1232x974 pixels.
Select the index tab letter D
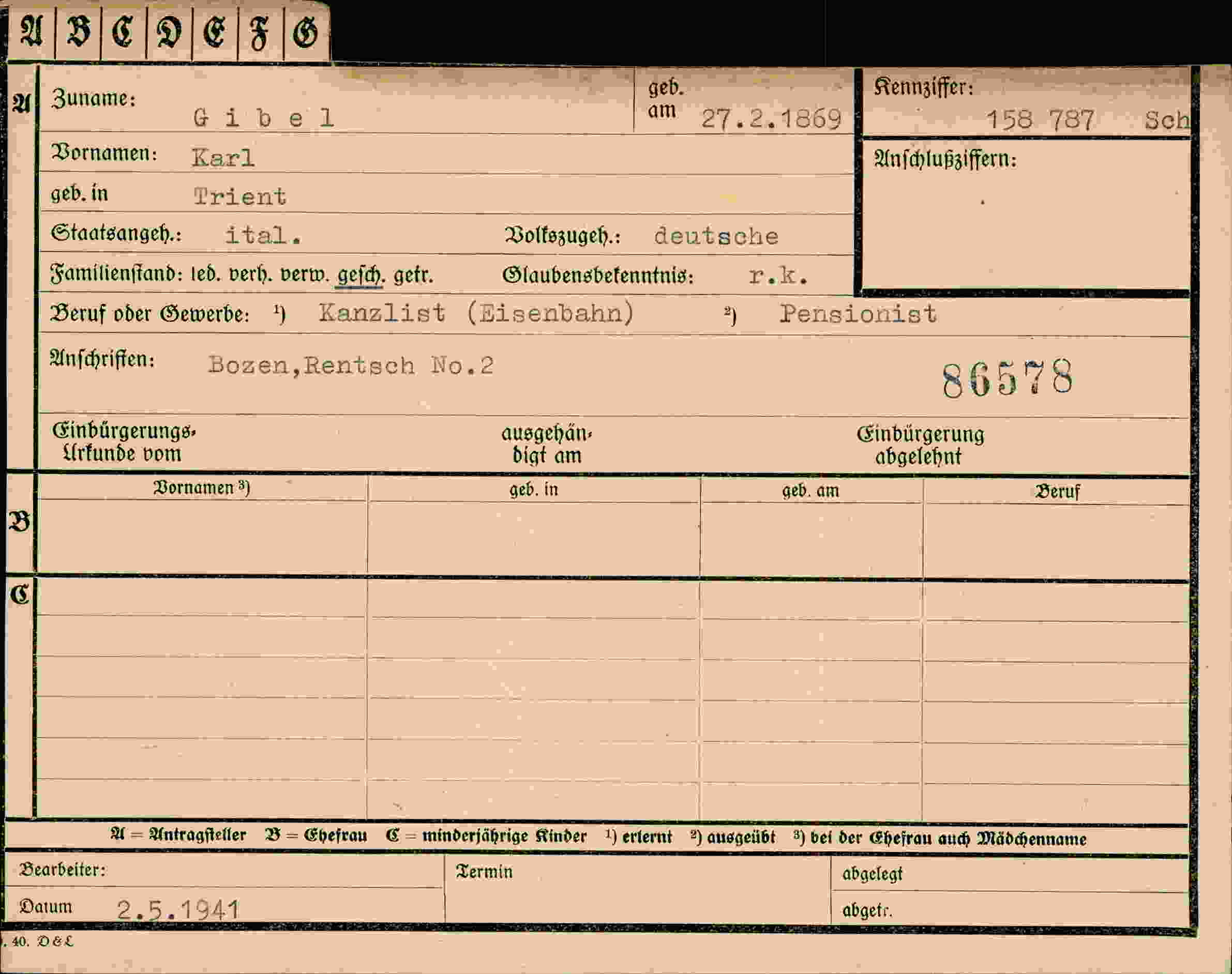169,32
